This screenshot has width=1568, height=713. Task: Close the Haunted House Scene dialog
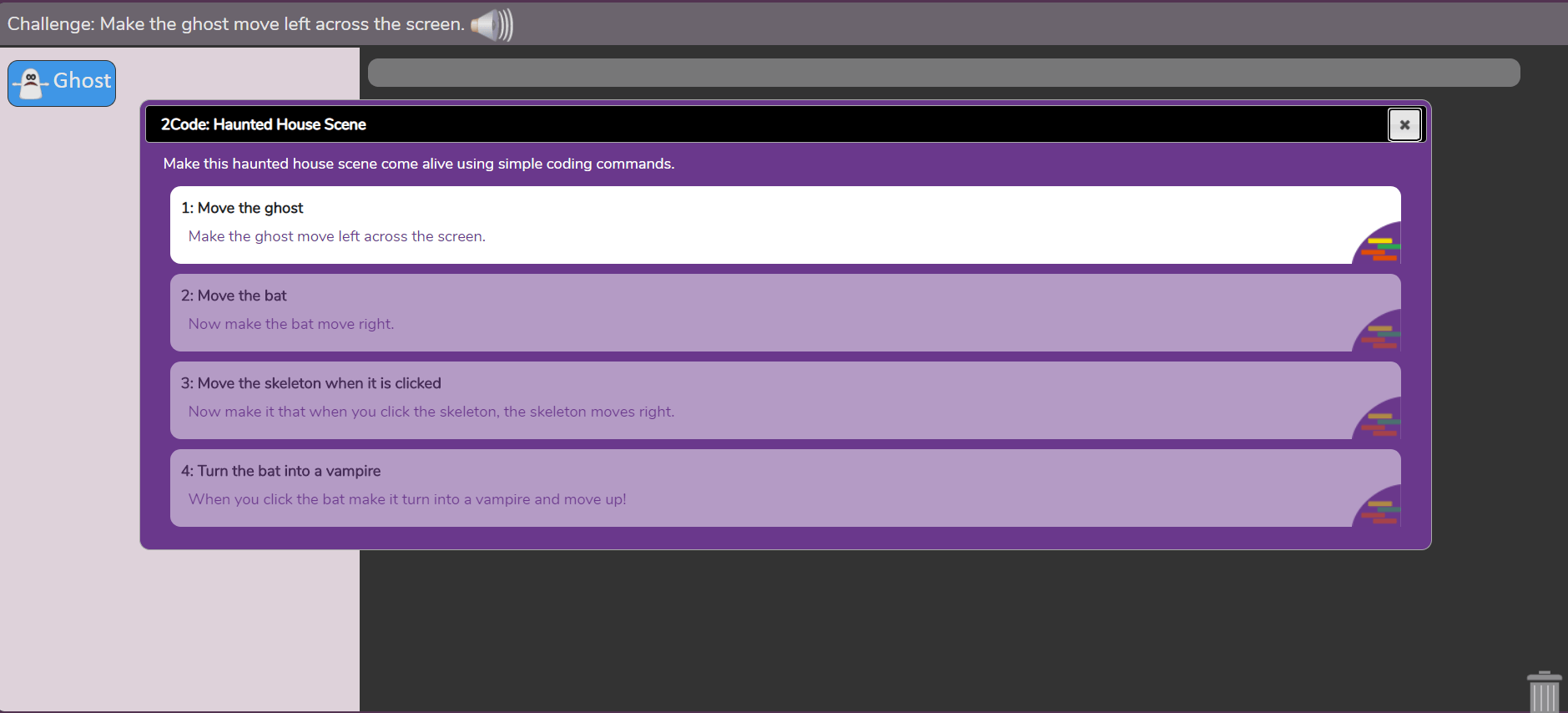(1404, 124)
